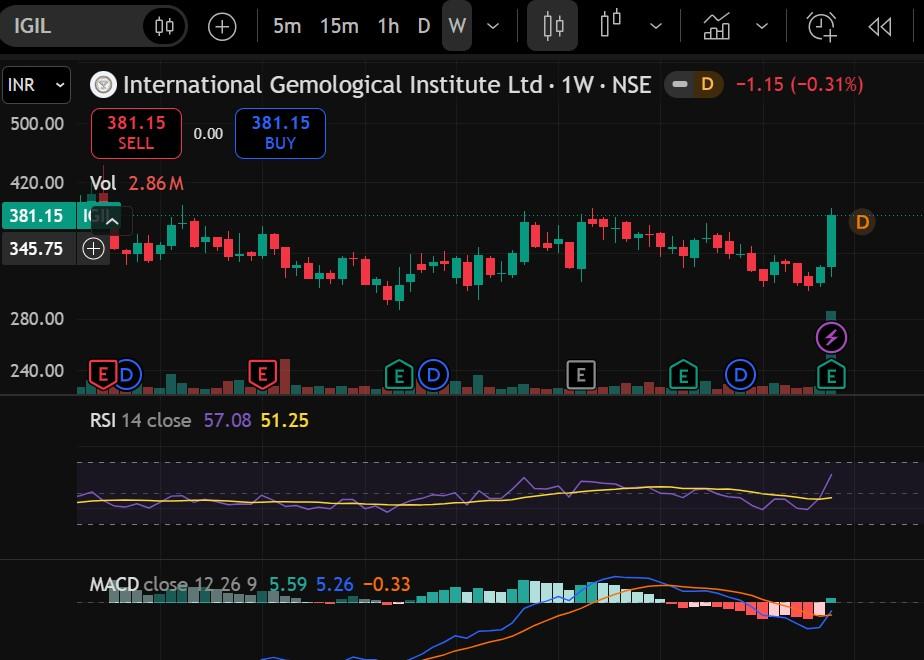924x660 pixels.
Task: Expand the time interval chevron after W
Action: (x=493, y=27)
